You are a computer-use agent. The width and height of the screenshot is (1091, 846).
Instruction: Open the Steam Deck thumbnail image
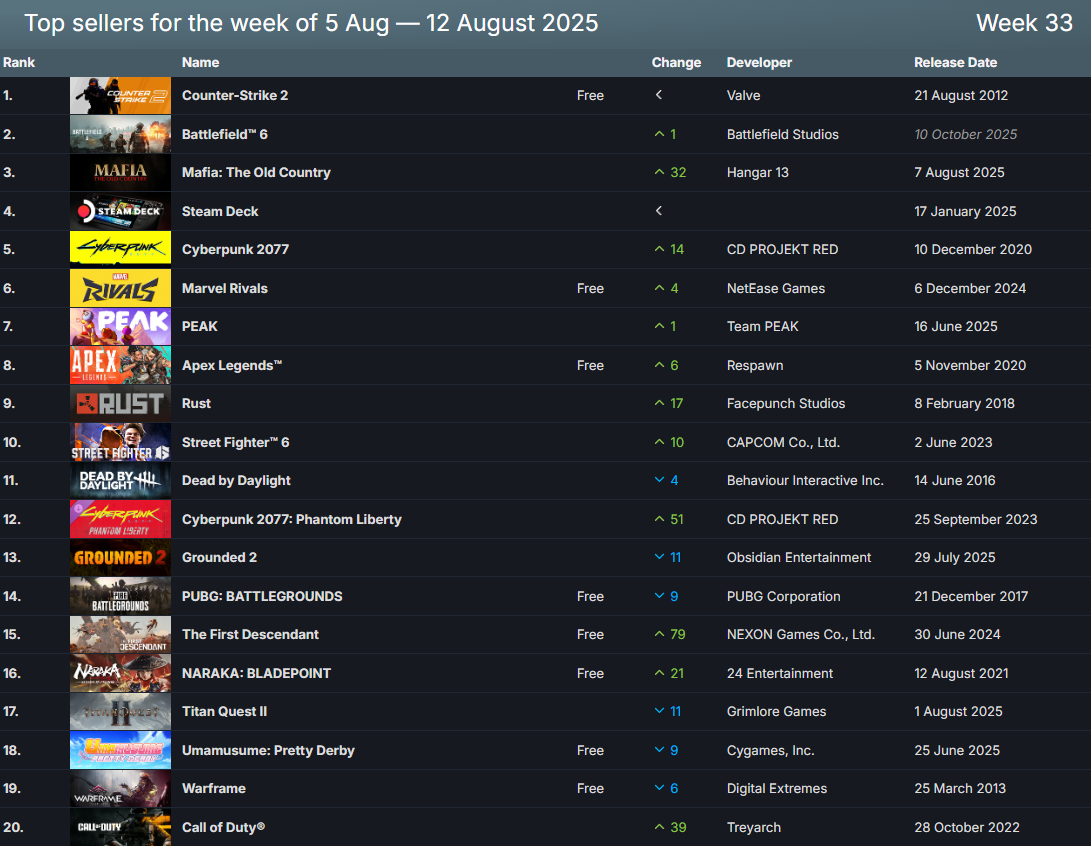pyautogui.click(x=120, y=212)
